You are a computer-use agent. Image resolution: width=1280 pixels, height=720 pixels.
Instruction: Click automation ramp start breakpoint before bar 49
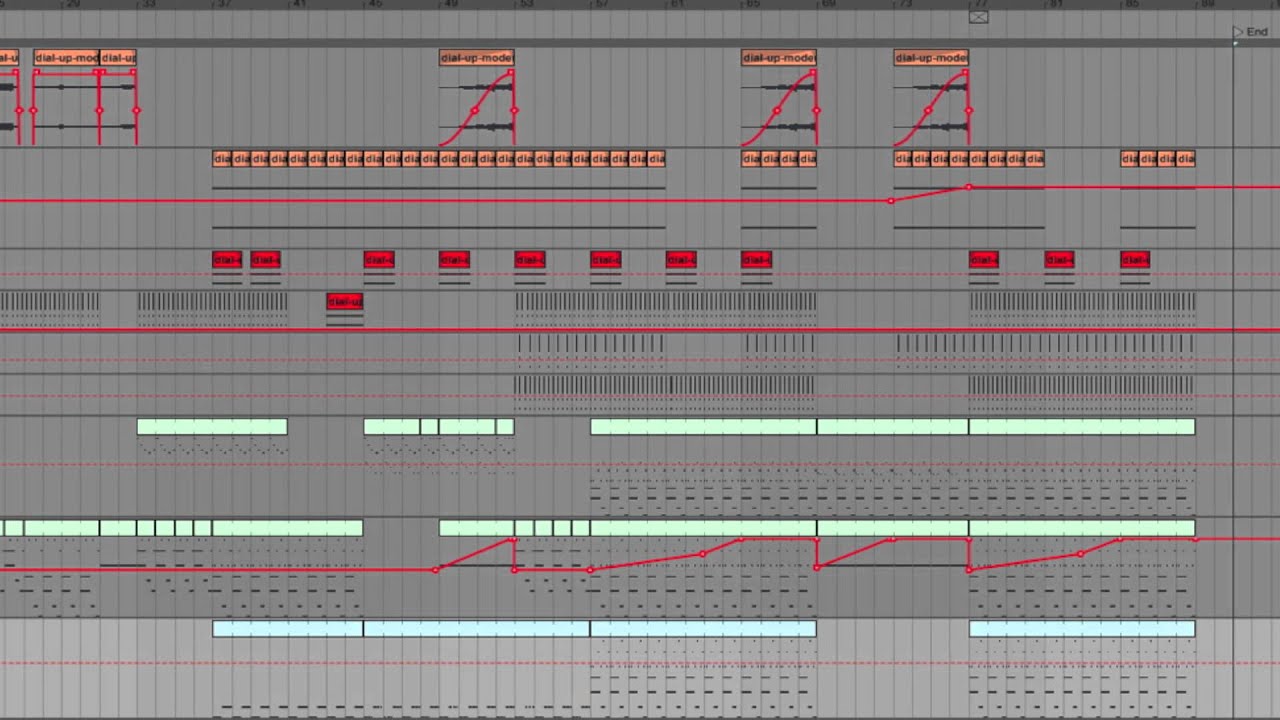click(x=435, y=570)
